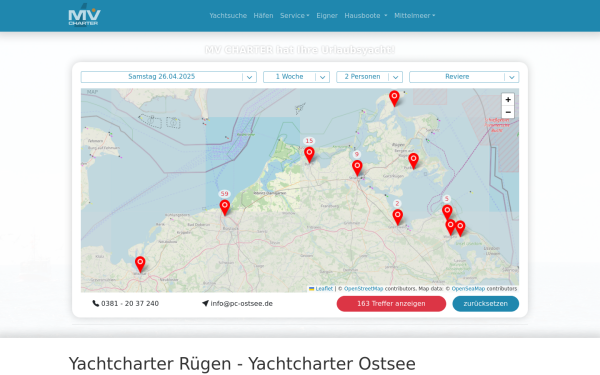Image resolution: width=600 pixels, height=375 pixels.
Task: Click the chevron of the 2 Personen selector
Action: click(396, 77)
